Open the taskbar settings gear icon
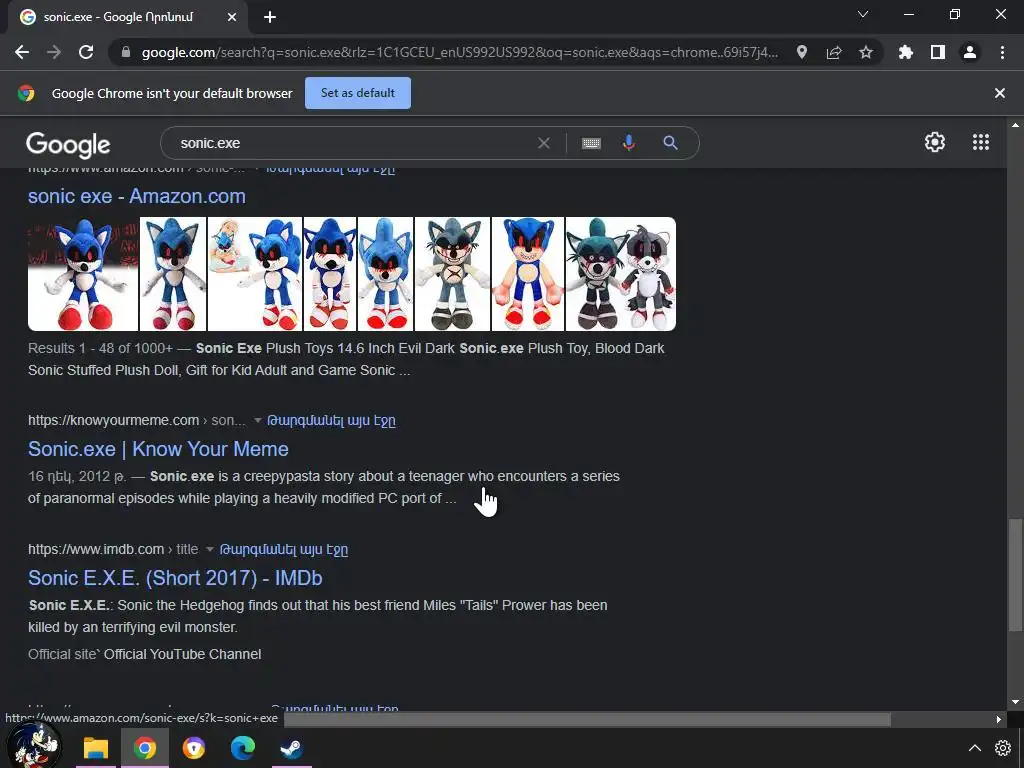This screenshot has width=1024, height=768. 1003,748
